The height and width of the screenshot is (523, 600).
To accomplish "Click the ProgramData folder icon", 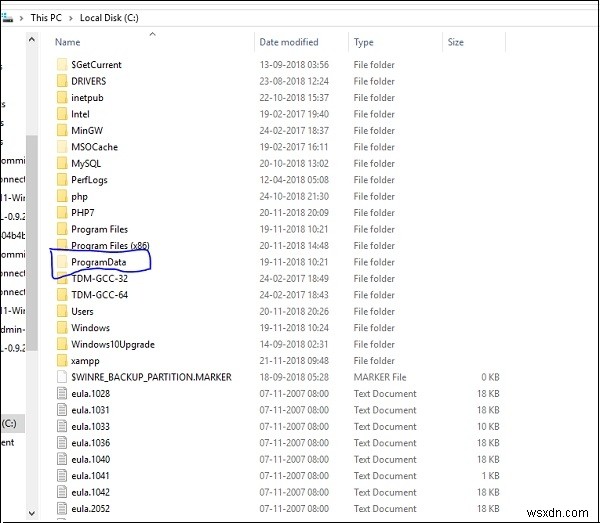I will point(62,262).
